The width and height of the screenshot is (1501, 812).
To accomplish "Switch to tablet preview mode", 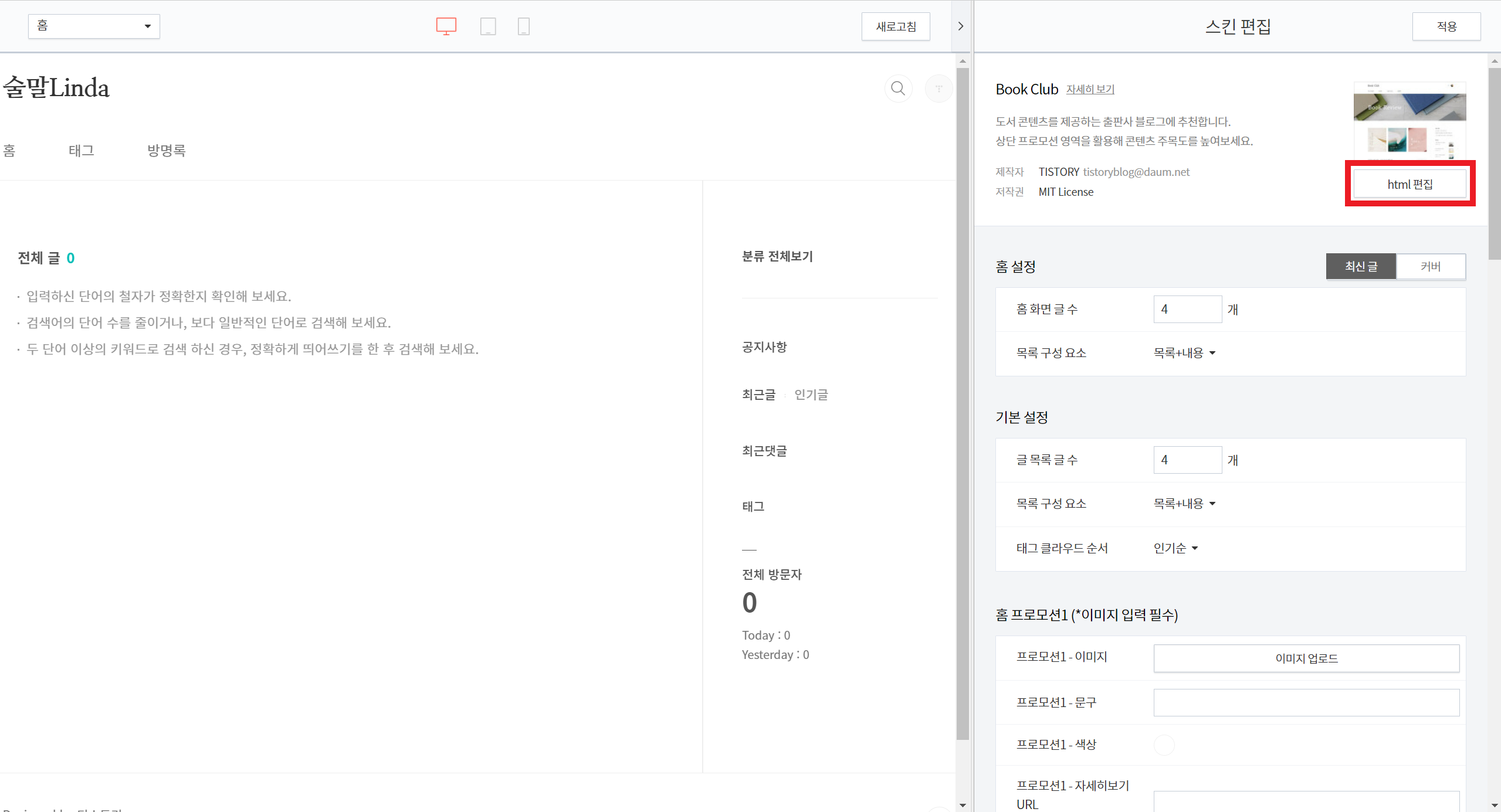I will [487, 26].
